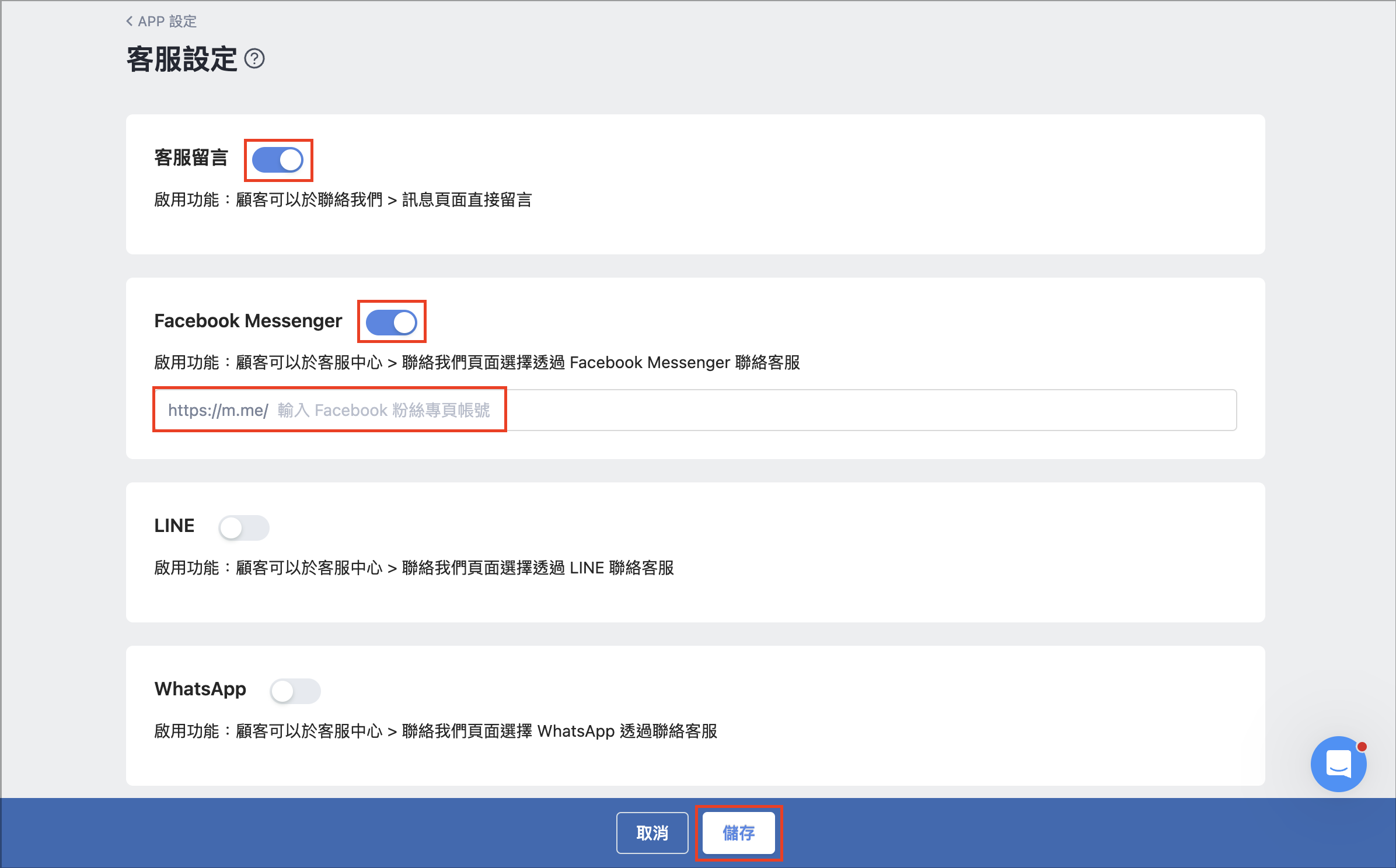Viewport: 1396px width, 868px height.
Task: Open help icon beside 客服設定 title
Action: (254, 59)
